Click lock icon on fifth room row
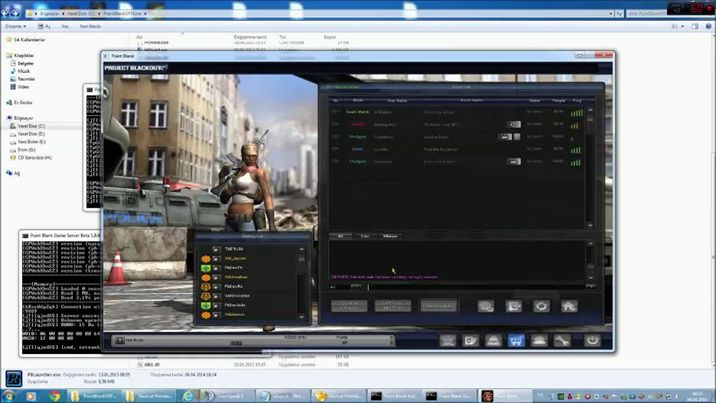 click(x=514, y=162)
